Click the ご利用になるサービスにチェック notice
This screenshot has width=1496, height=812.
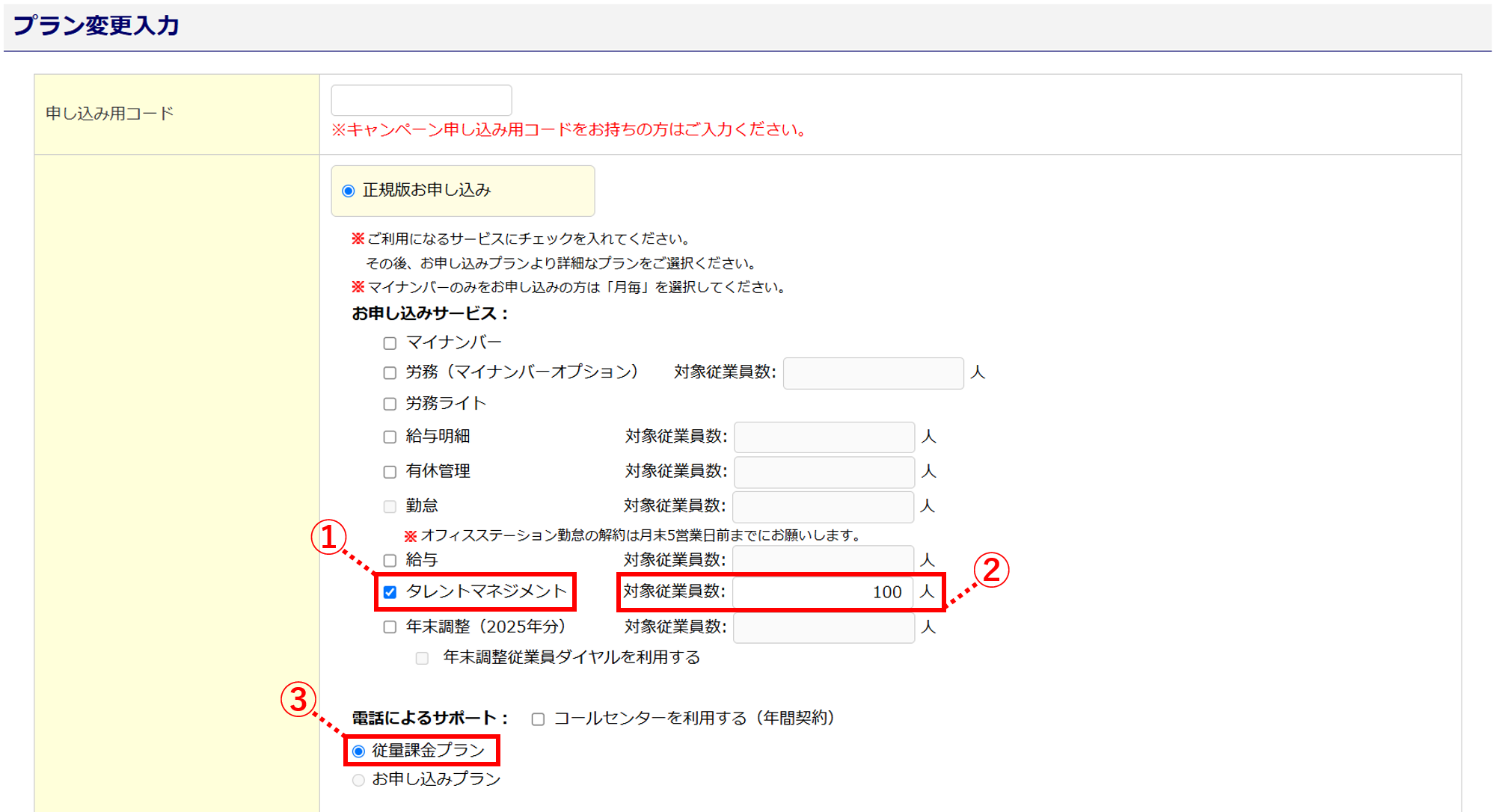tap(523, 239)
